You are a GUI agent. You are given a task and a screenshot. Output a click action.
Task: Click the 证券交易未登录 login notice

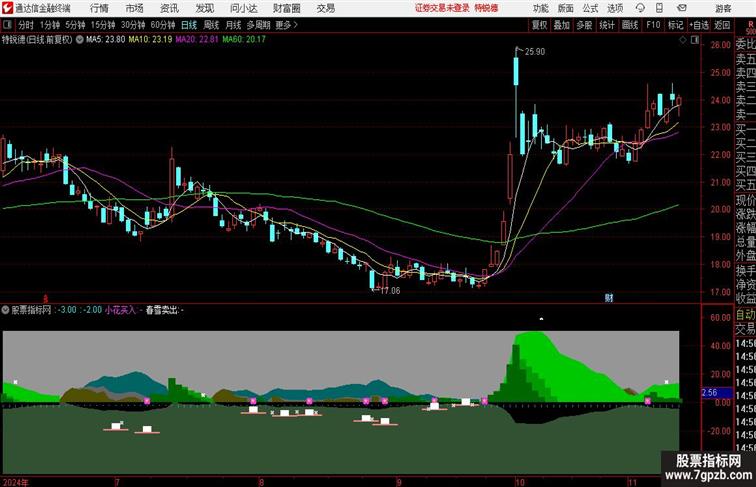click(x=442, y=8)
